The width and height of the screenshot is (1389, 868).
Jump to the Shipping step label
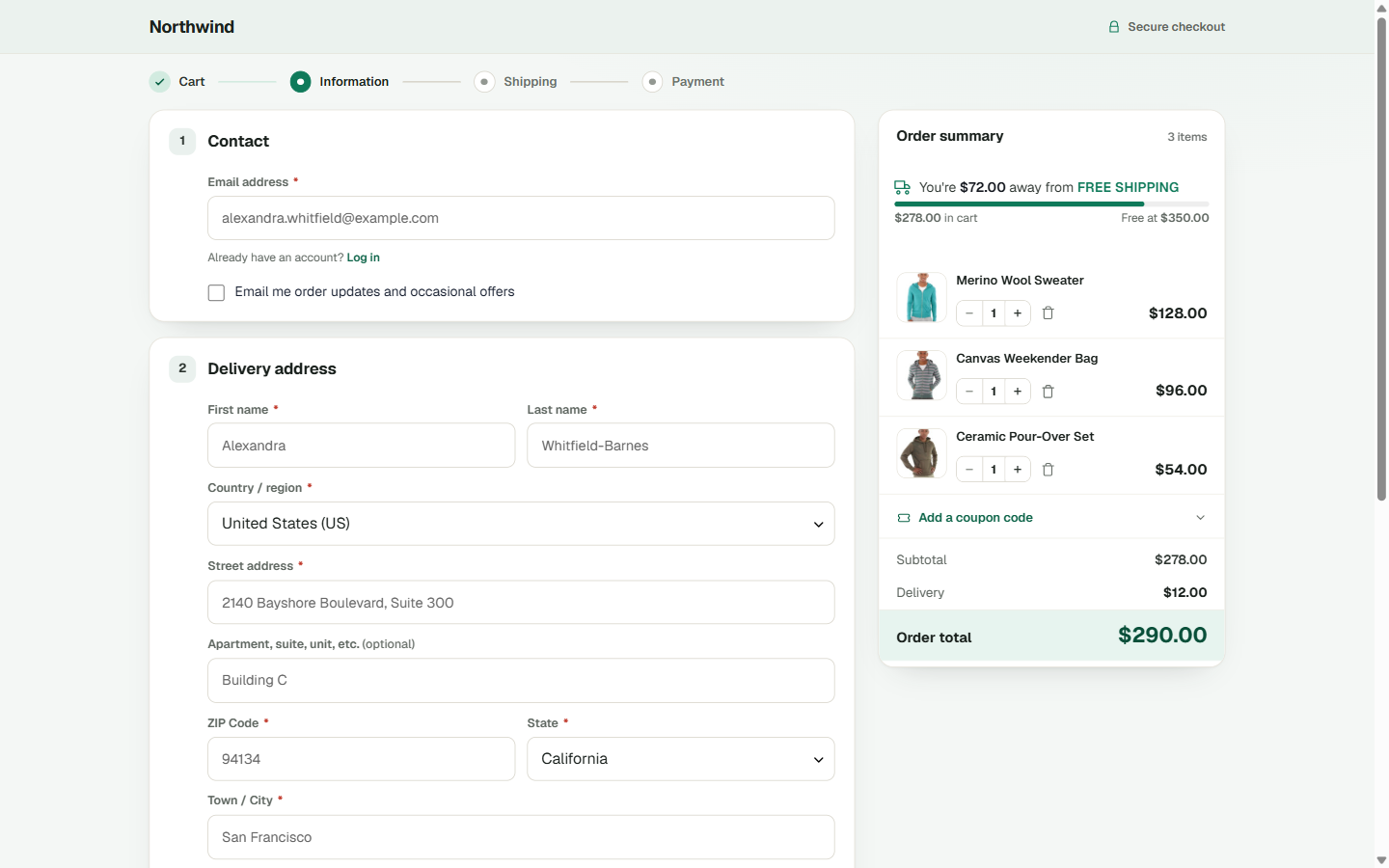pos(531,82)
